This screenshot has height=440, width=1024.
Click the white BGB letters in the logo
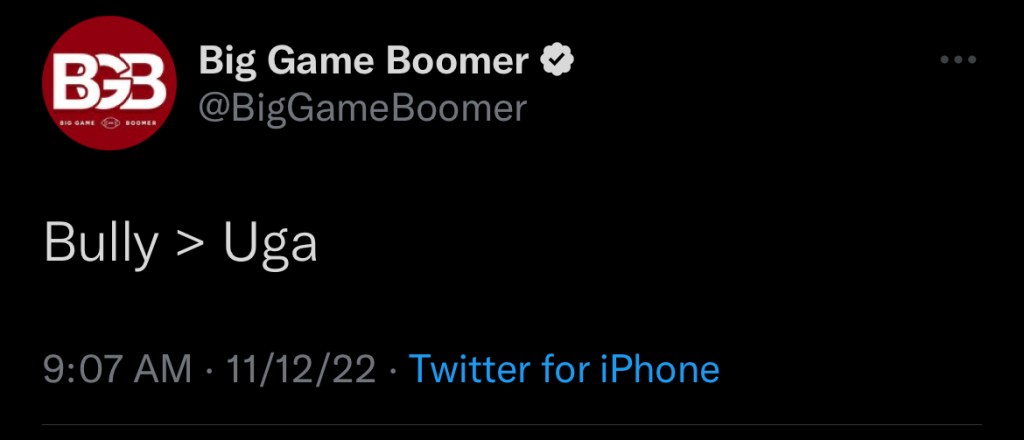(109, 82)
